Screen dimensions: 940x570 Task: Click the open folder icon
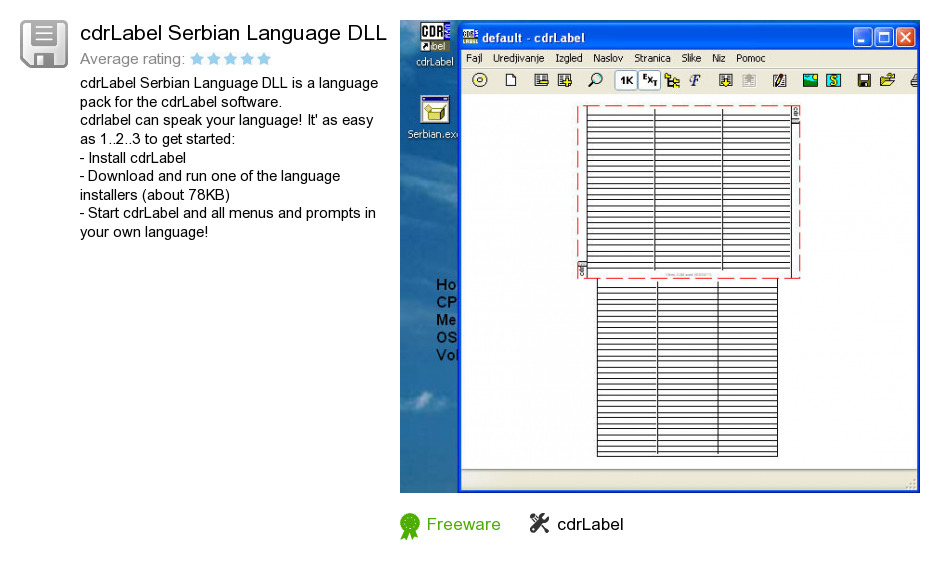887,80
